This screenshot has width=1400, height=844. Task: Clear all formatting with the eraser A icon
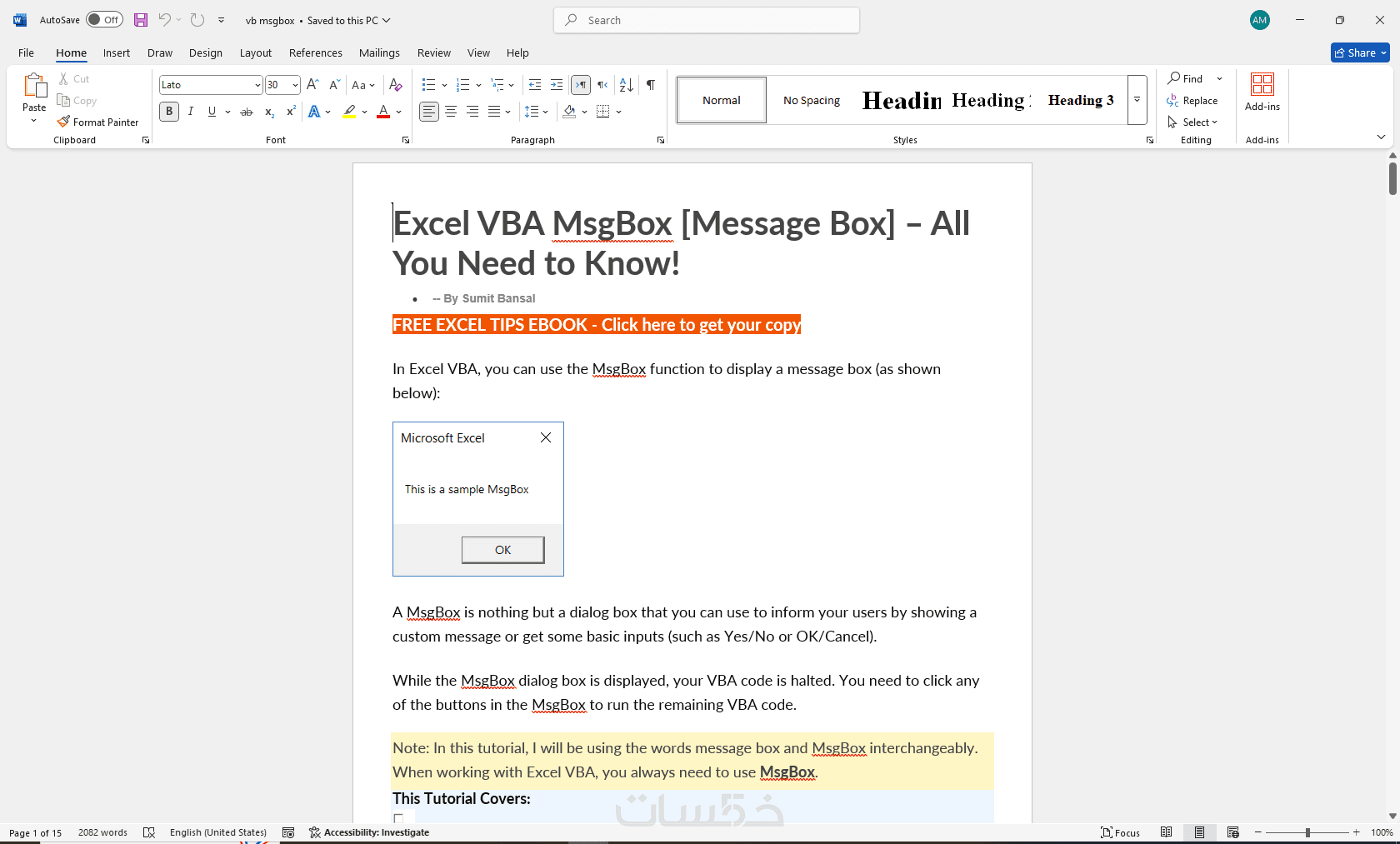pyautogui.click(x=396, y=85)
